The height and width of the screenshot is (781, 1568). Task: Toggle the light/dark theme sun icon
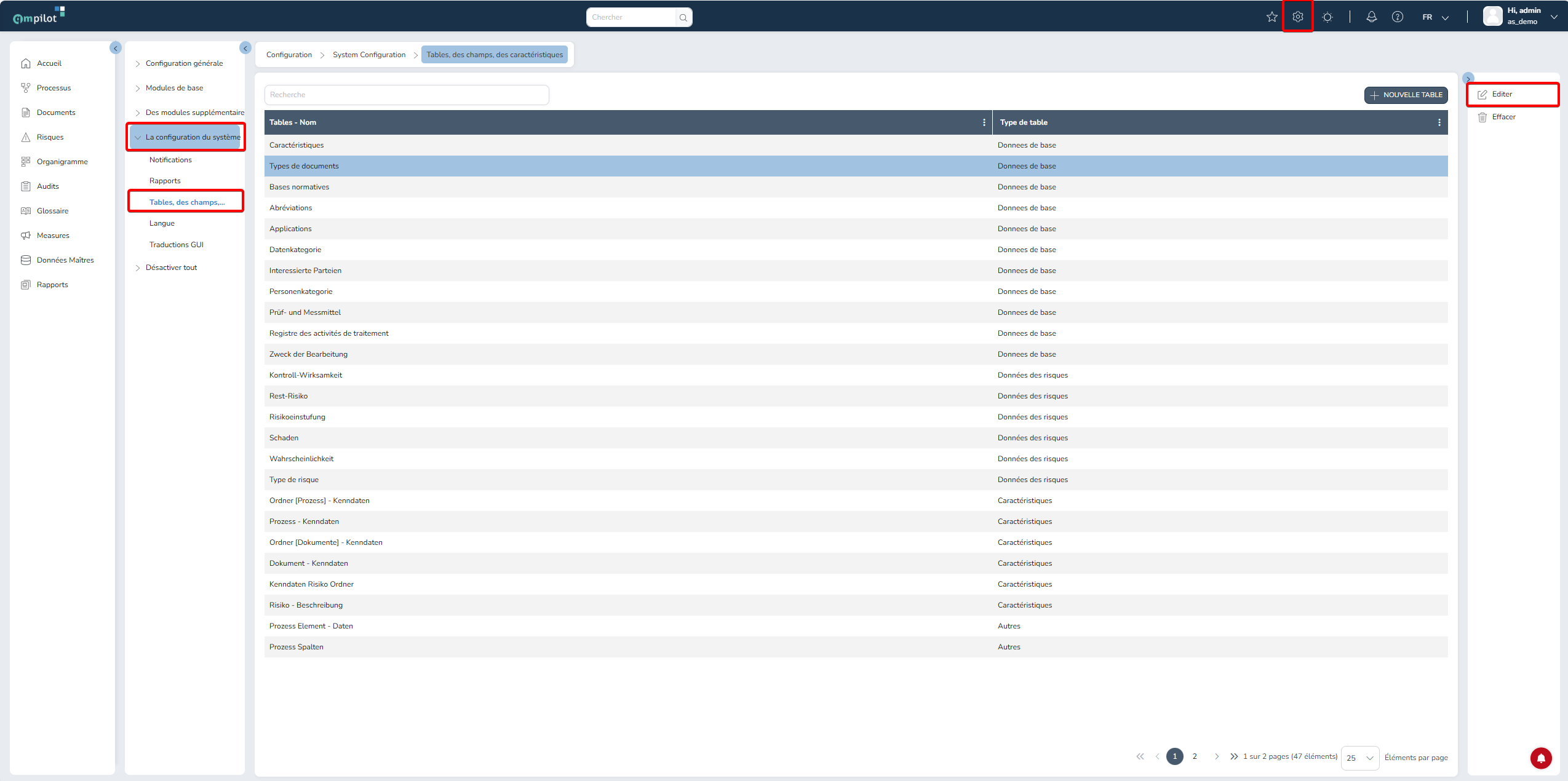(x=1327, y=17)
